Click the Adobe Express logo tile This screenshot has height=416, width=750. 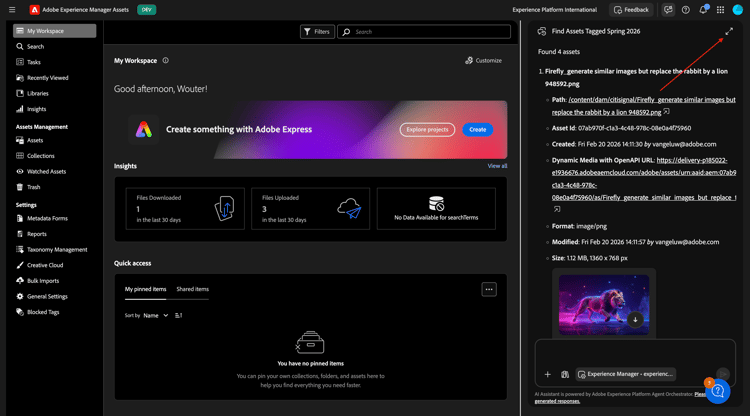[x=143, y=129]
